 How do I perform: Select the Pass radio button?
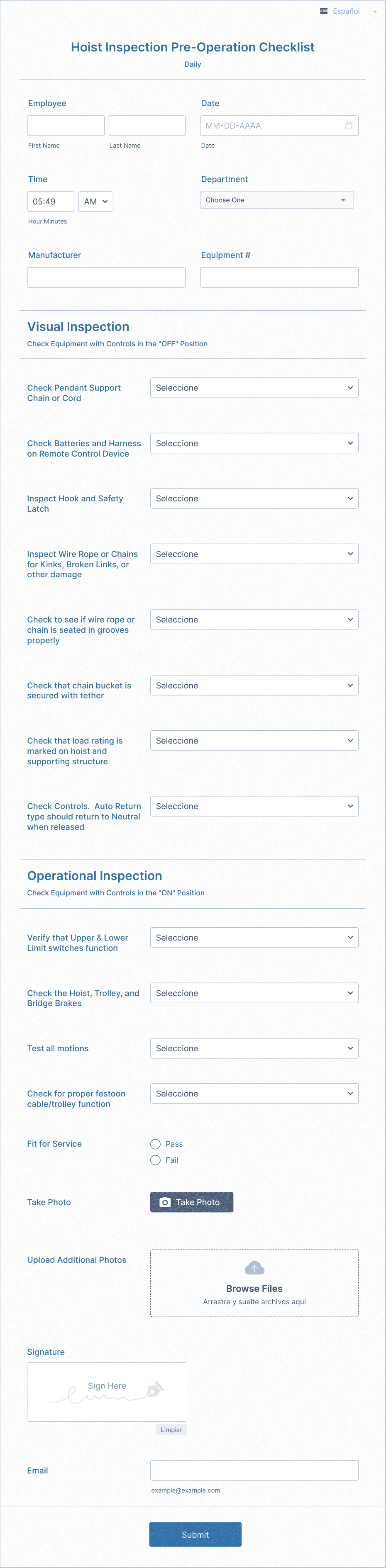point(155,1144)
